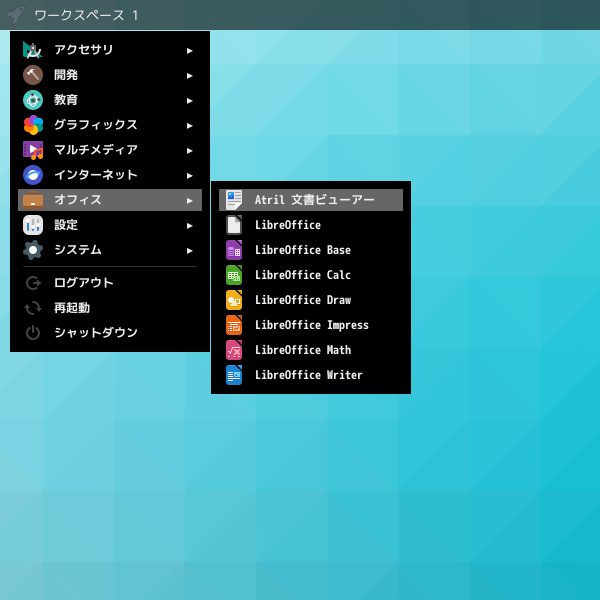Screen dimensions: 600x600
Task: Open the 設定 menu category
Action: tap(66, 225)
